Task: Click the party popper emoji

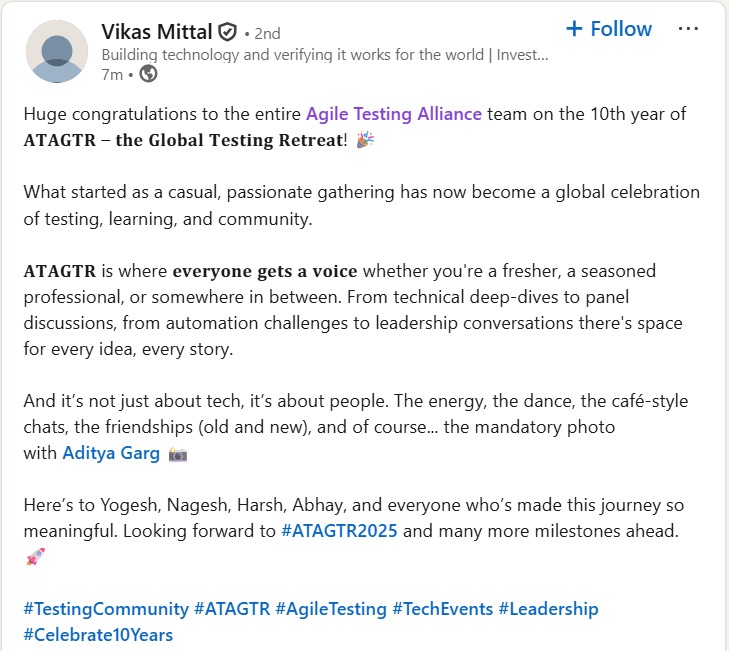Action: [x=366, y=140]
